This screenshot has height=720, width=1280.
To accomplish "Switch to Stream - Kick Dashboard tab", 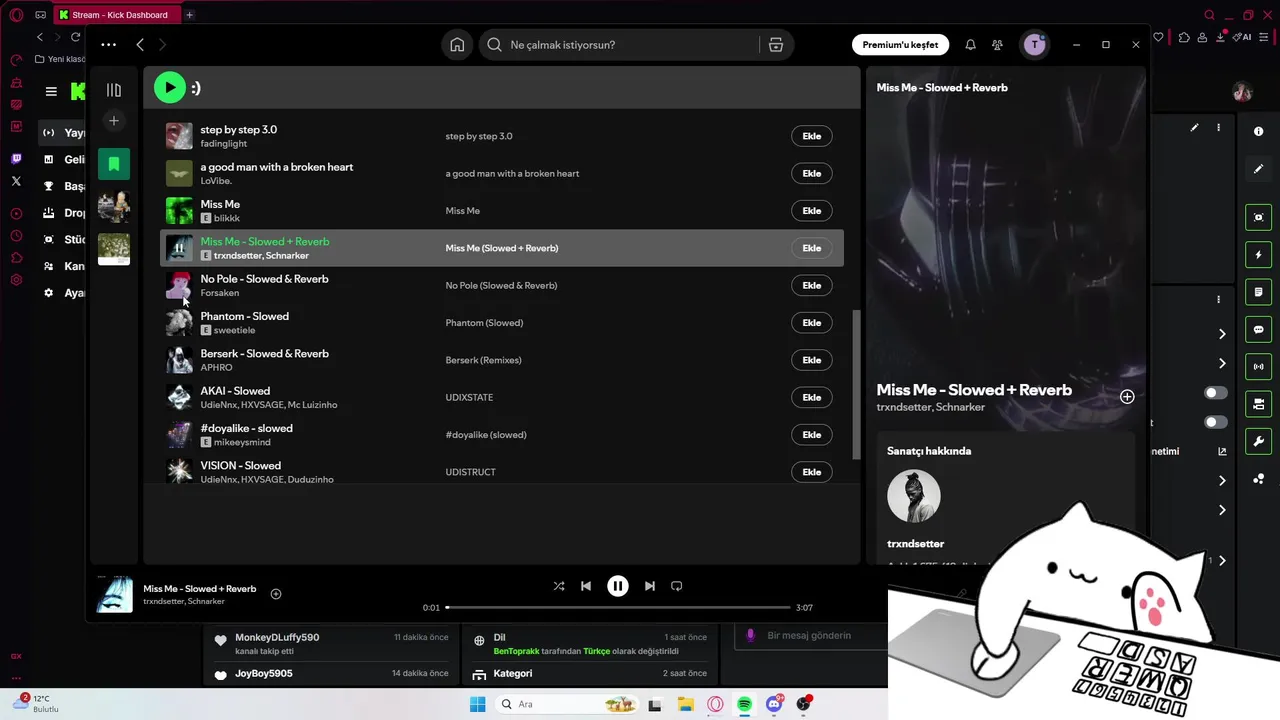I will (x=117, y=15).
